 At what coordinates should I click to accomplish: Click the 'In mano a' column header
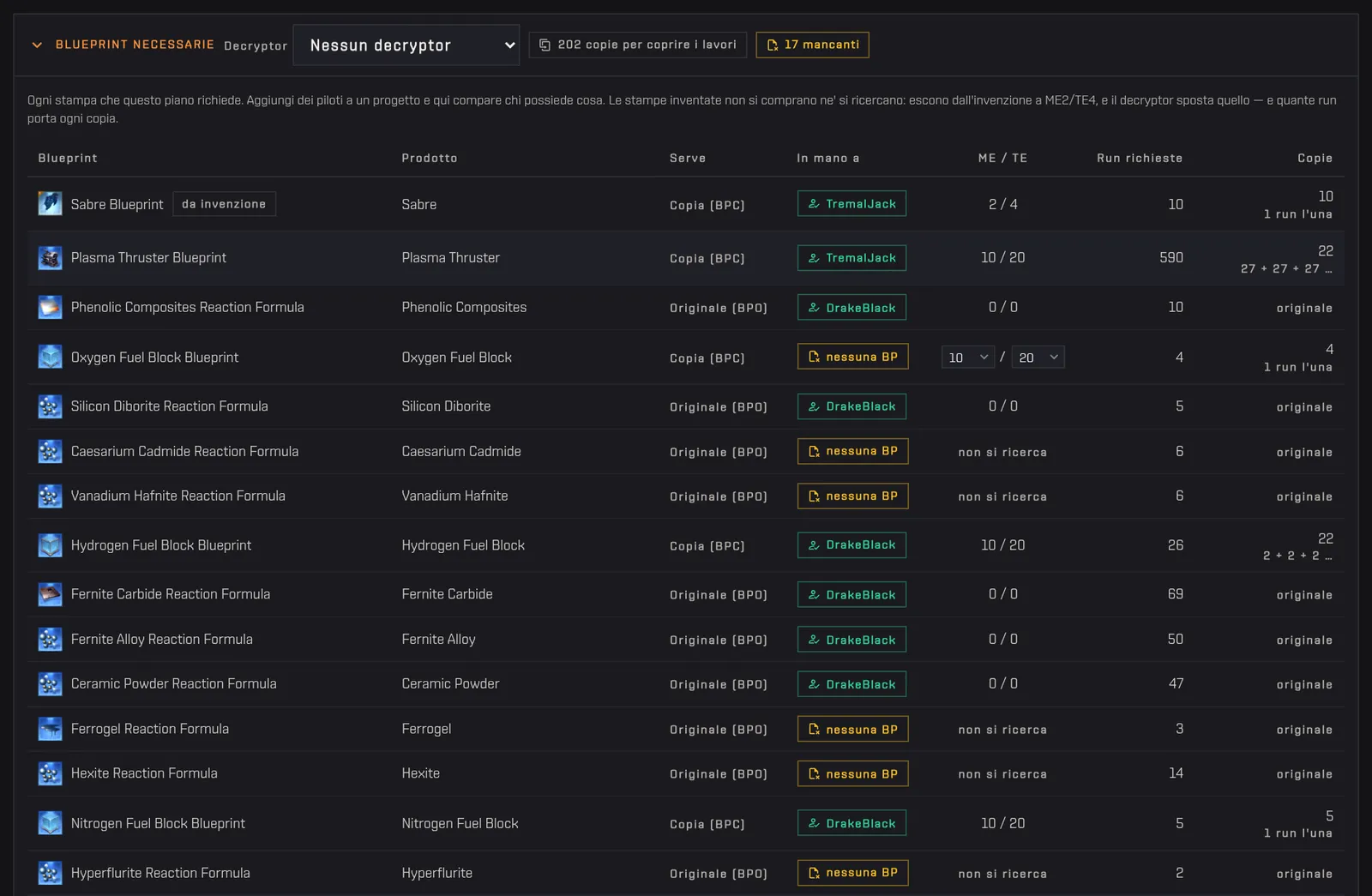[x=827, y=158]
